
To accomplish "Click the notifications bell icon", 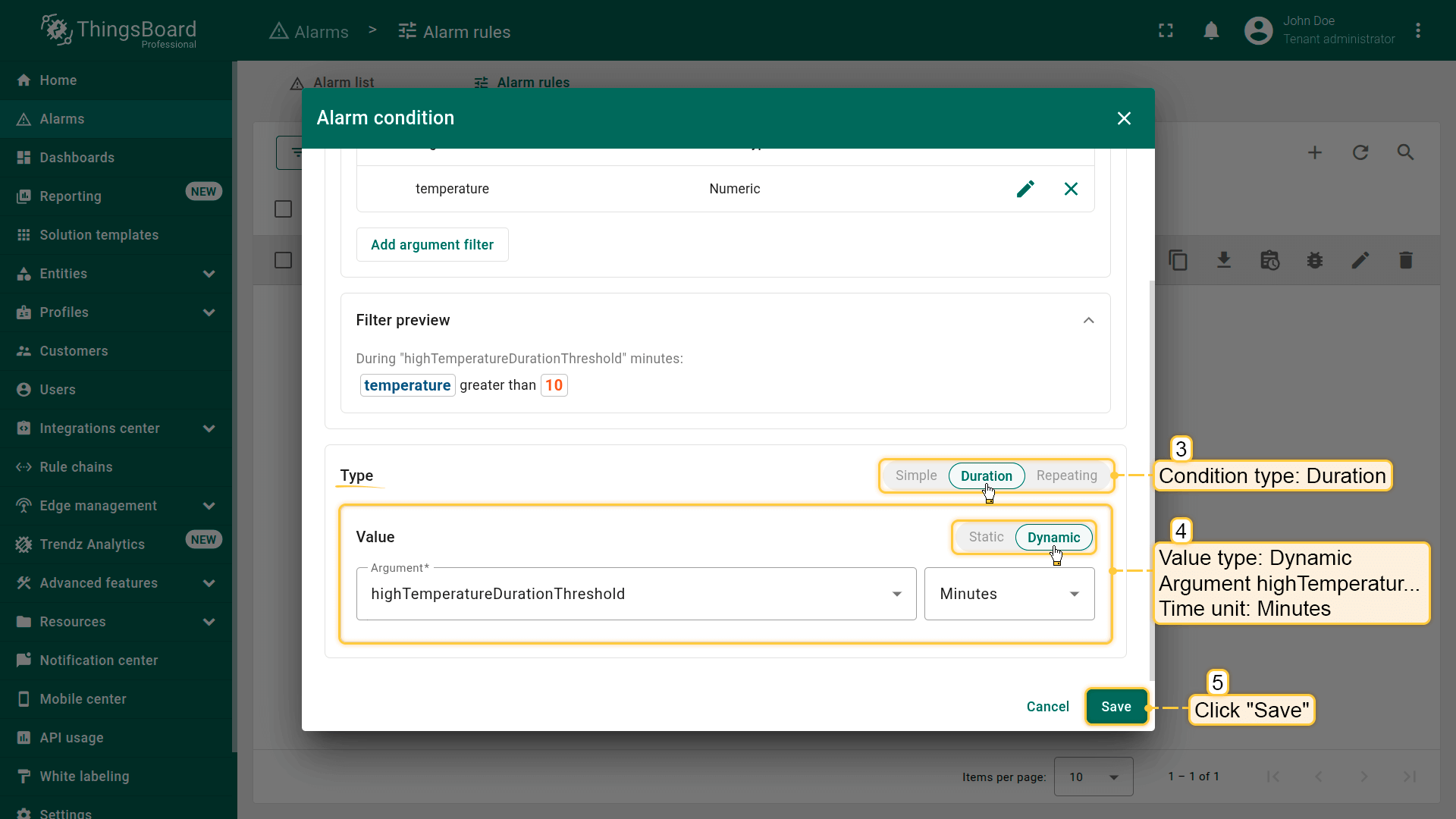I will pos(1211,31).
